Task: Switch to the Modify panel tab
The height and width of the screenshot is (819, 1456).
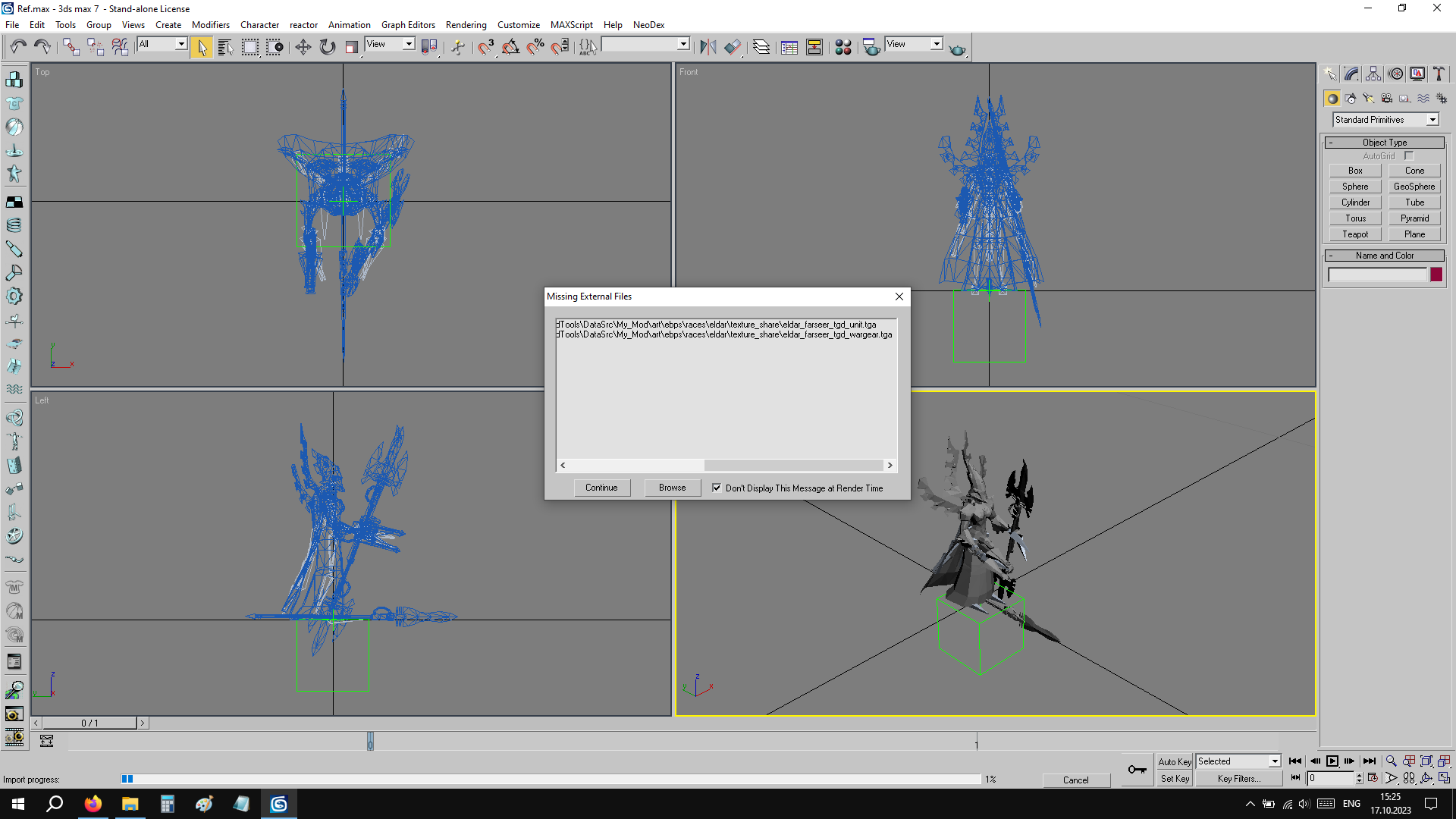Action: 1351,74
